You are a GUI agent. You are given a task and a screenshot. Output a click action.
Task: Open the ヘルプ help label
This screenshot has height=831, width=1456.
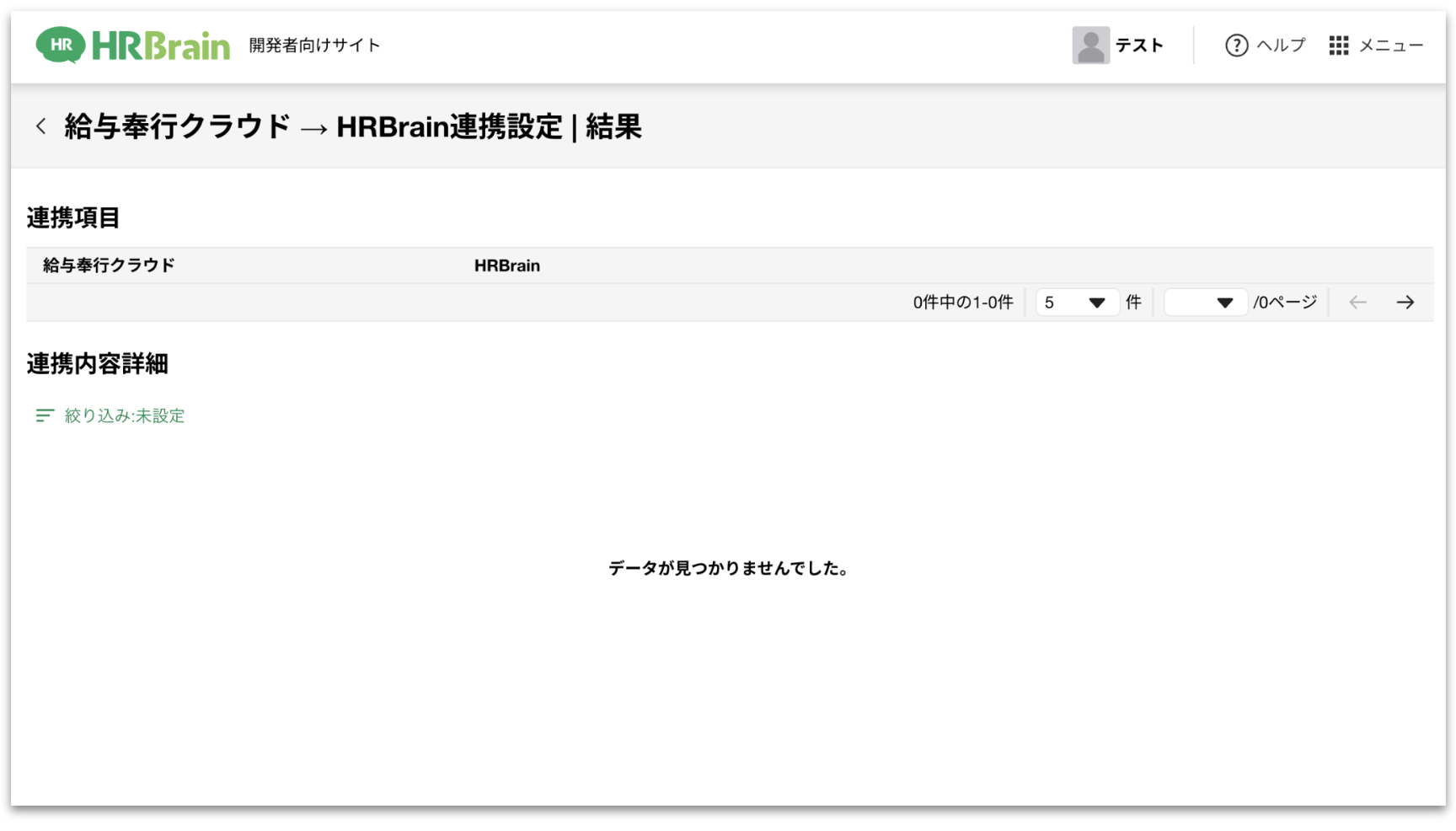pyautogui.click(x=1281, y=46)
